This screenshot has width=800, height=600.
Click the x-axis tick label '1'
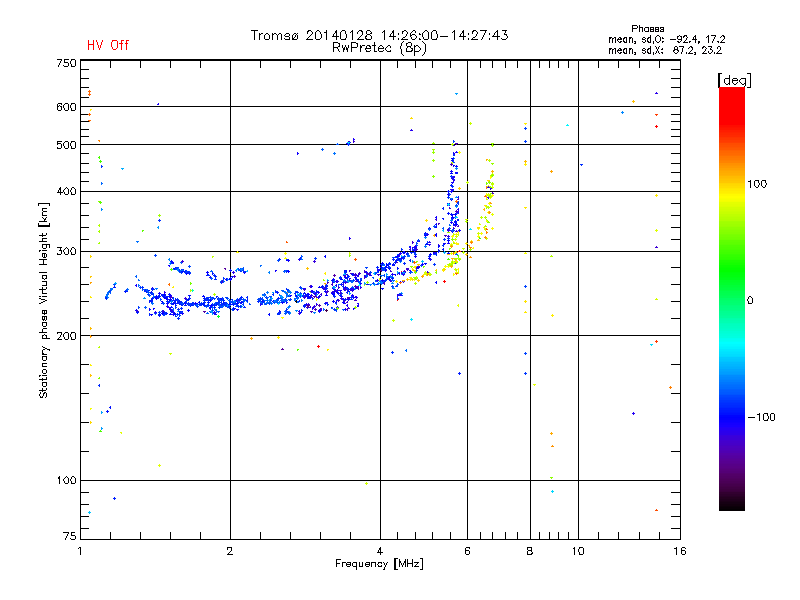[80, 551]
